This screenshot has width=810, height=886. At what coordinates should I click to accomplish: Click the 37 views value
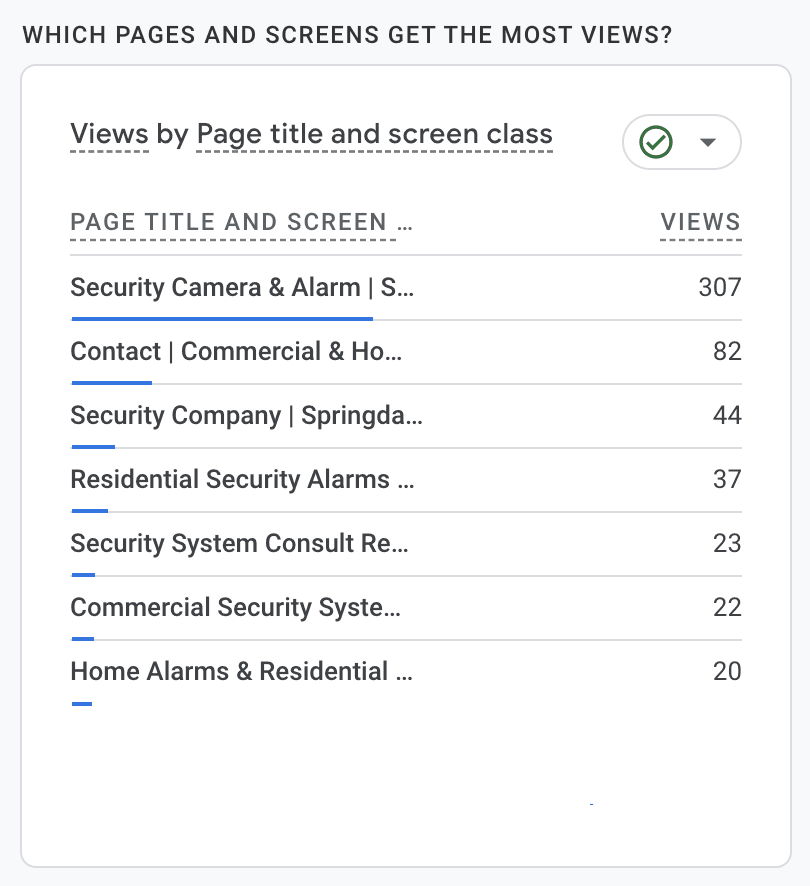727,480
